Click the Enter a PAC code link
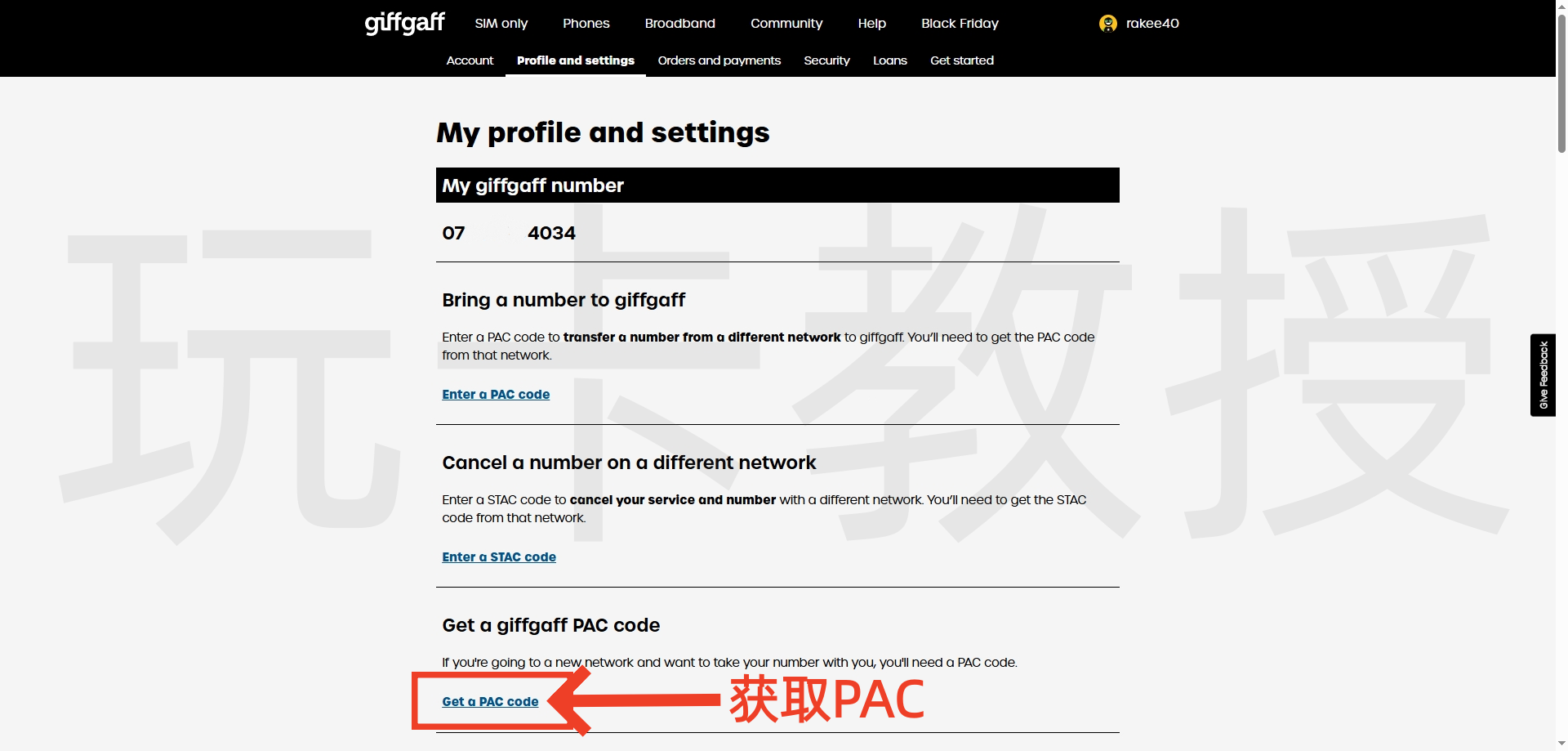 coord(495,394)
